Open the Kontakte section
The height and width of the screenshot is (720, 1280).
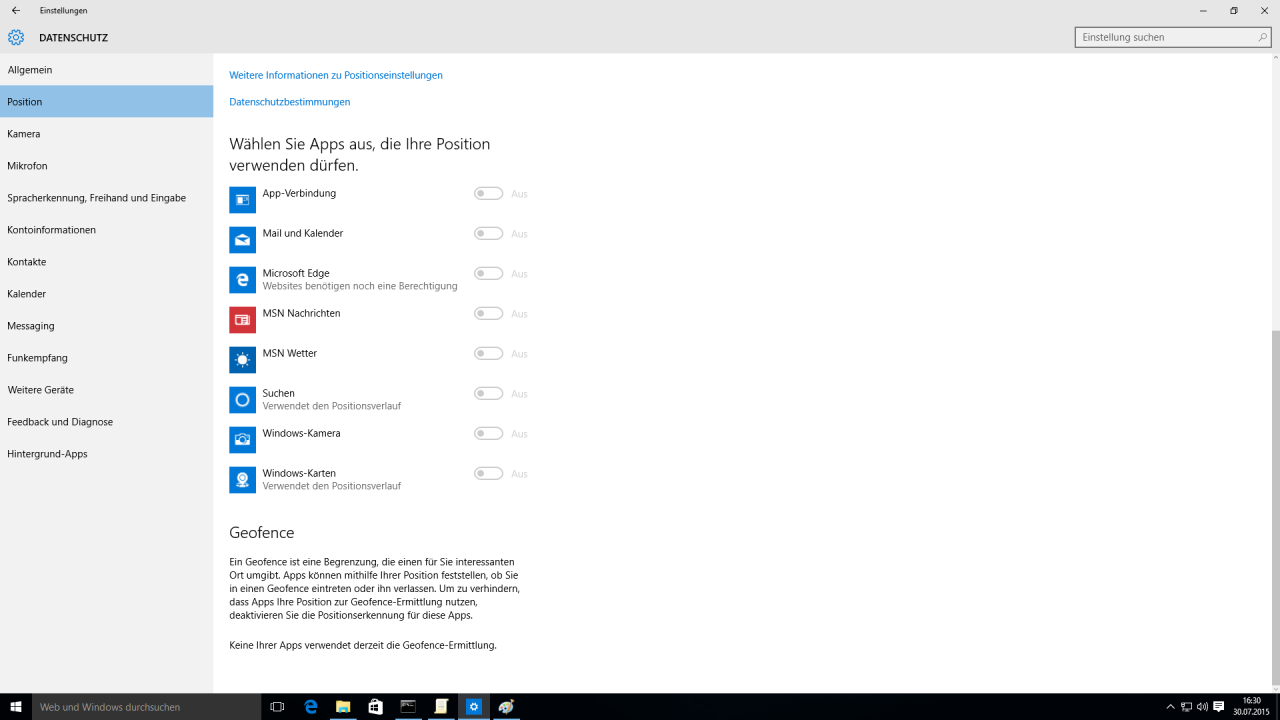106,262
